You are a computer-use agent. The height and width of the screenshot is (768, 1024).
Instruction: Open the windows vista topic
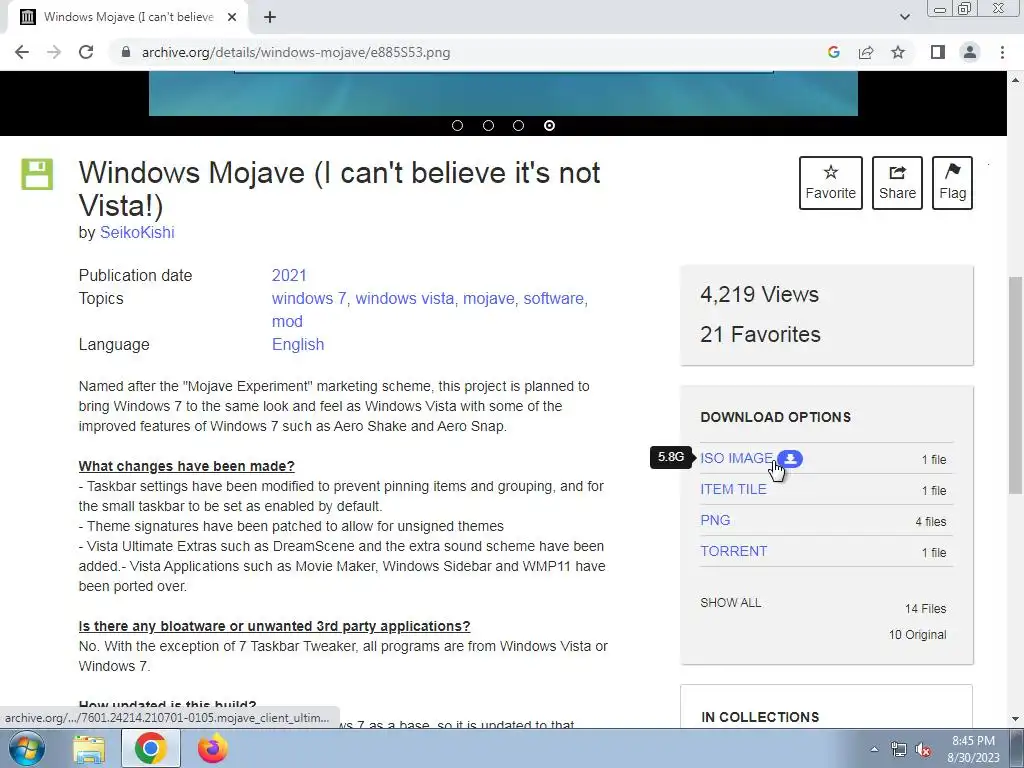tap(404, 298)
